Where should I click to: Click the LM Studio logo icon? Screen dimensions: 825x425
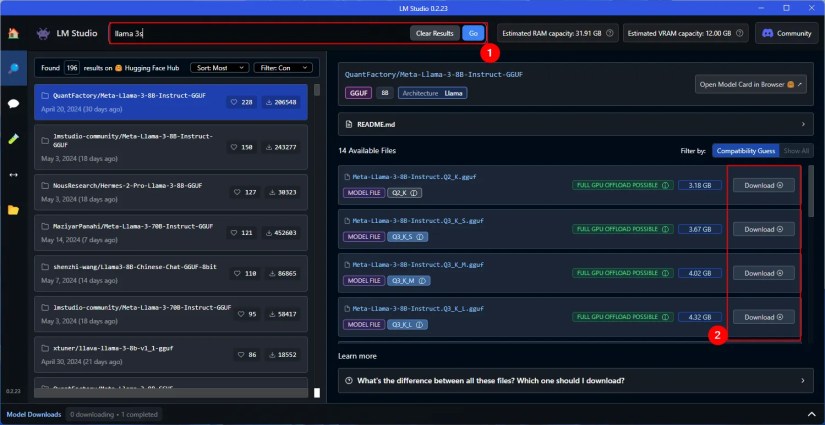click(43, 33)
